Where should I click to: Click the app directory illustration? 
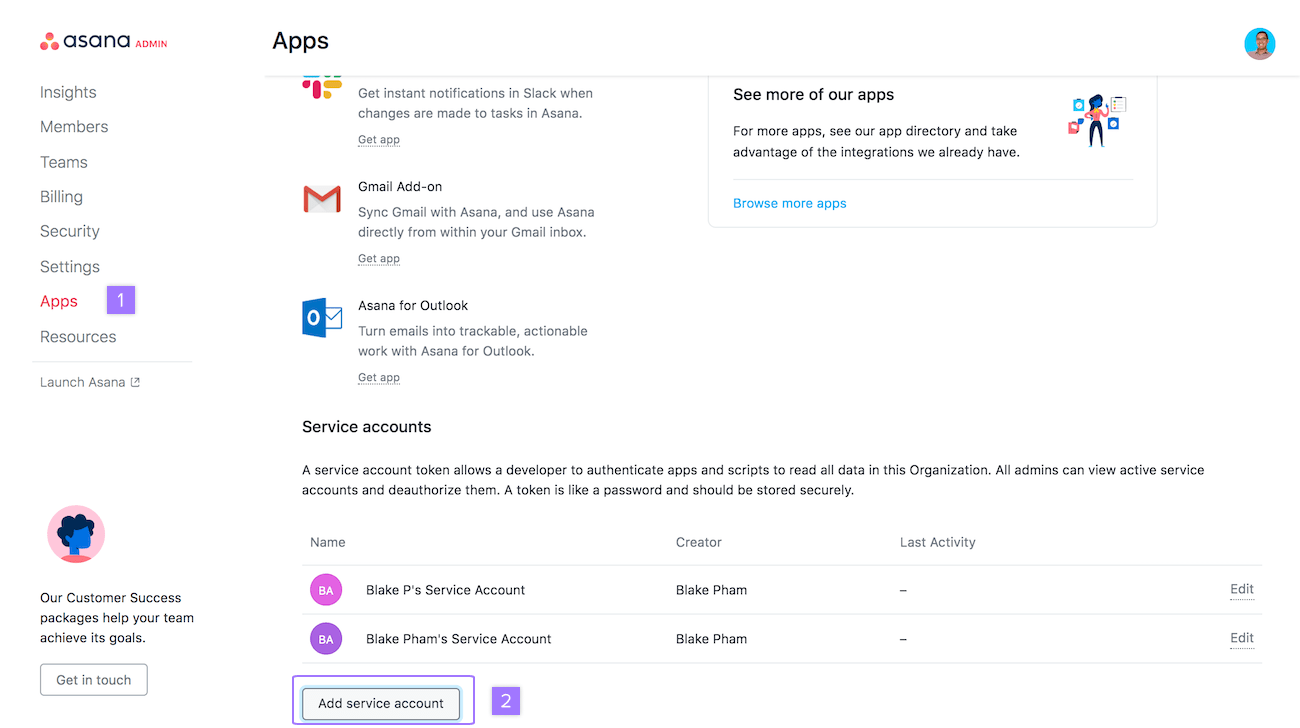coord(1097,120)
